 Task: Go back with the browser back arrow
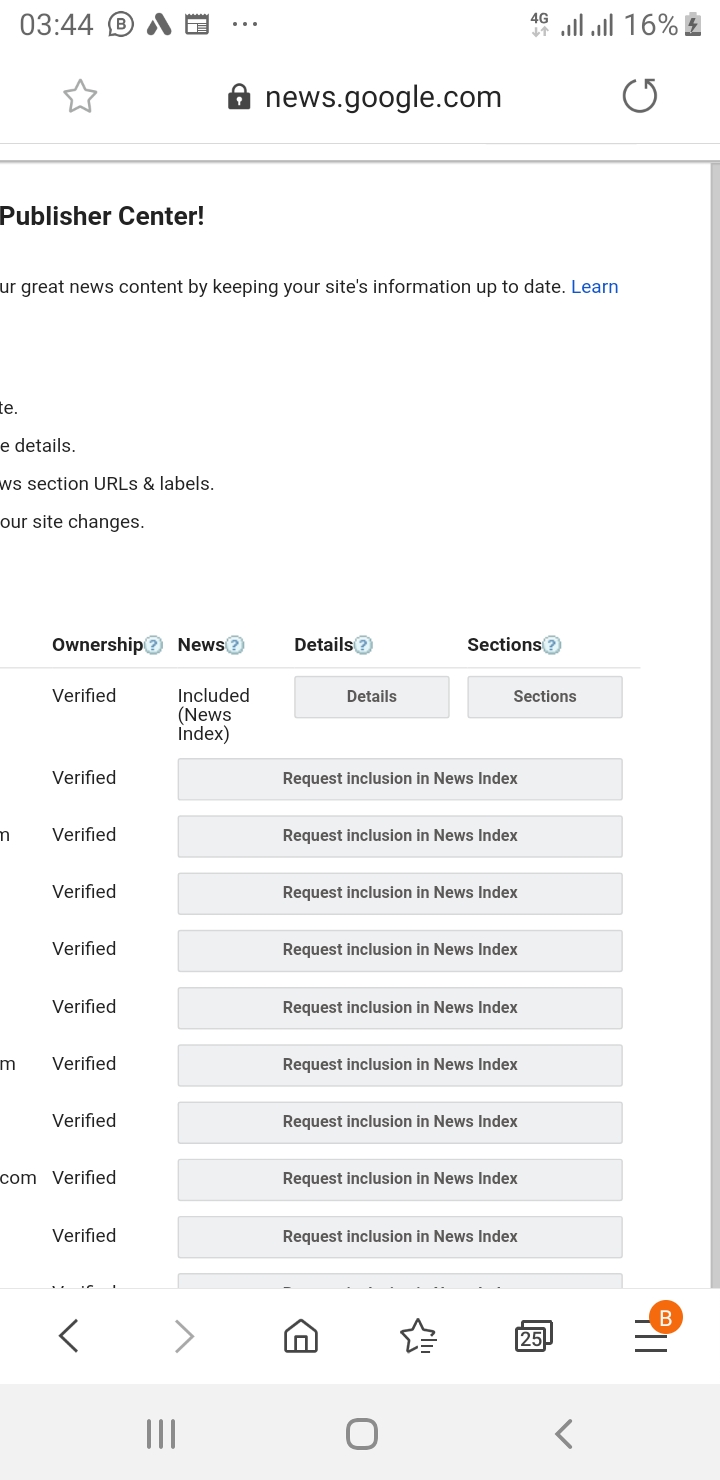coord(68,1335)
